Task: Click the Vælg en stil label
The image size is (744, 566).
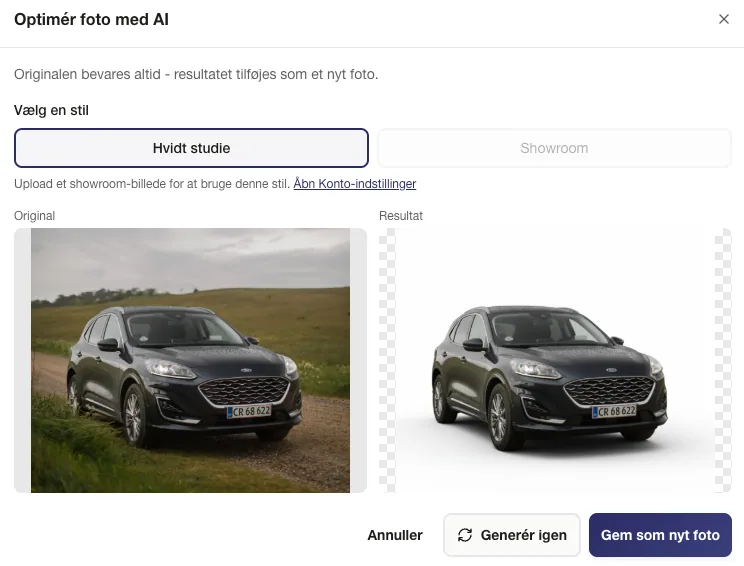Action: tap(51, 110)
